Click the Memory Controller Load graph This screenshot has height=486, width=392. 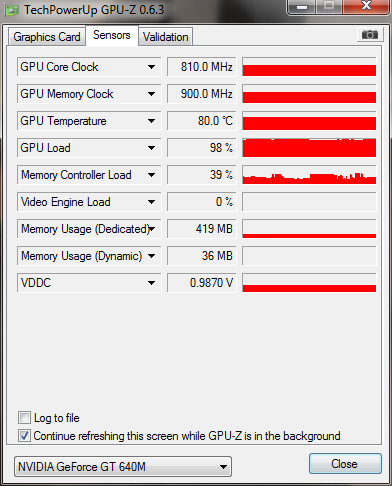click(x=309, y=175)
